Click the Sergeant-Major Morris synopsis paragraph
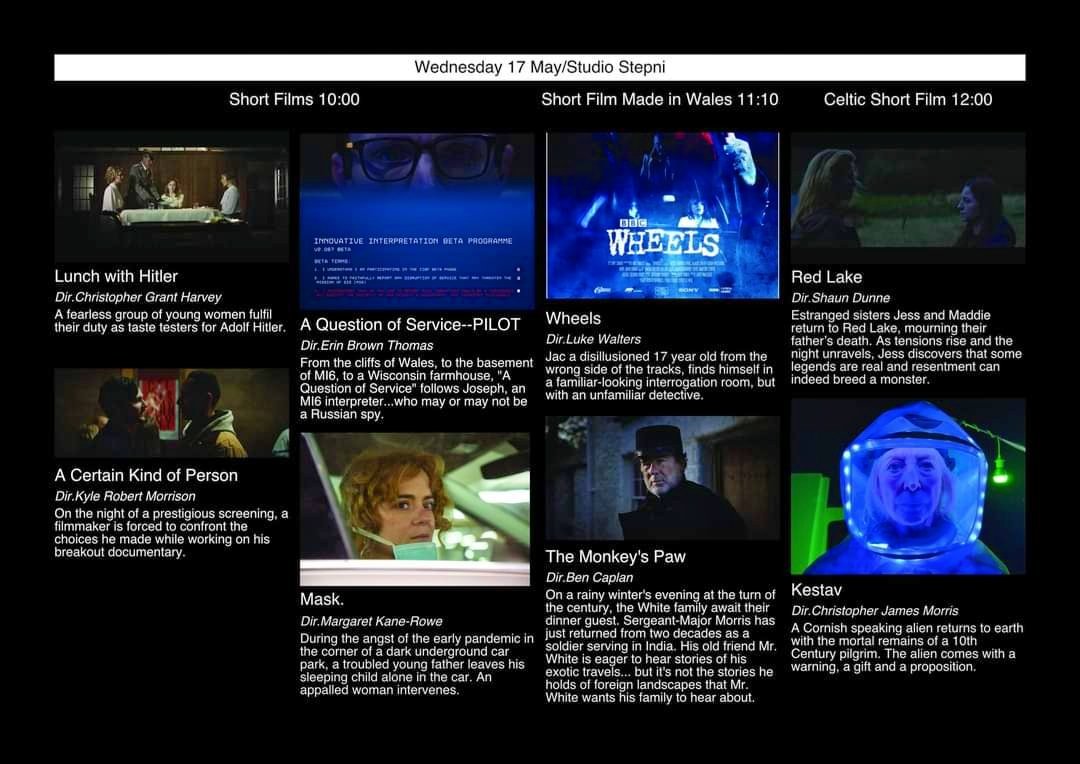This screenshot has height=764, width=1080. tap(661, 646)
